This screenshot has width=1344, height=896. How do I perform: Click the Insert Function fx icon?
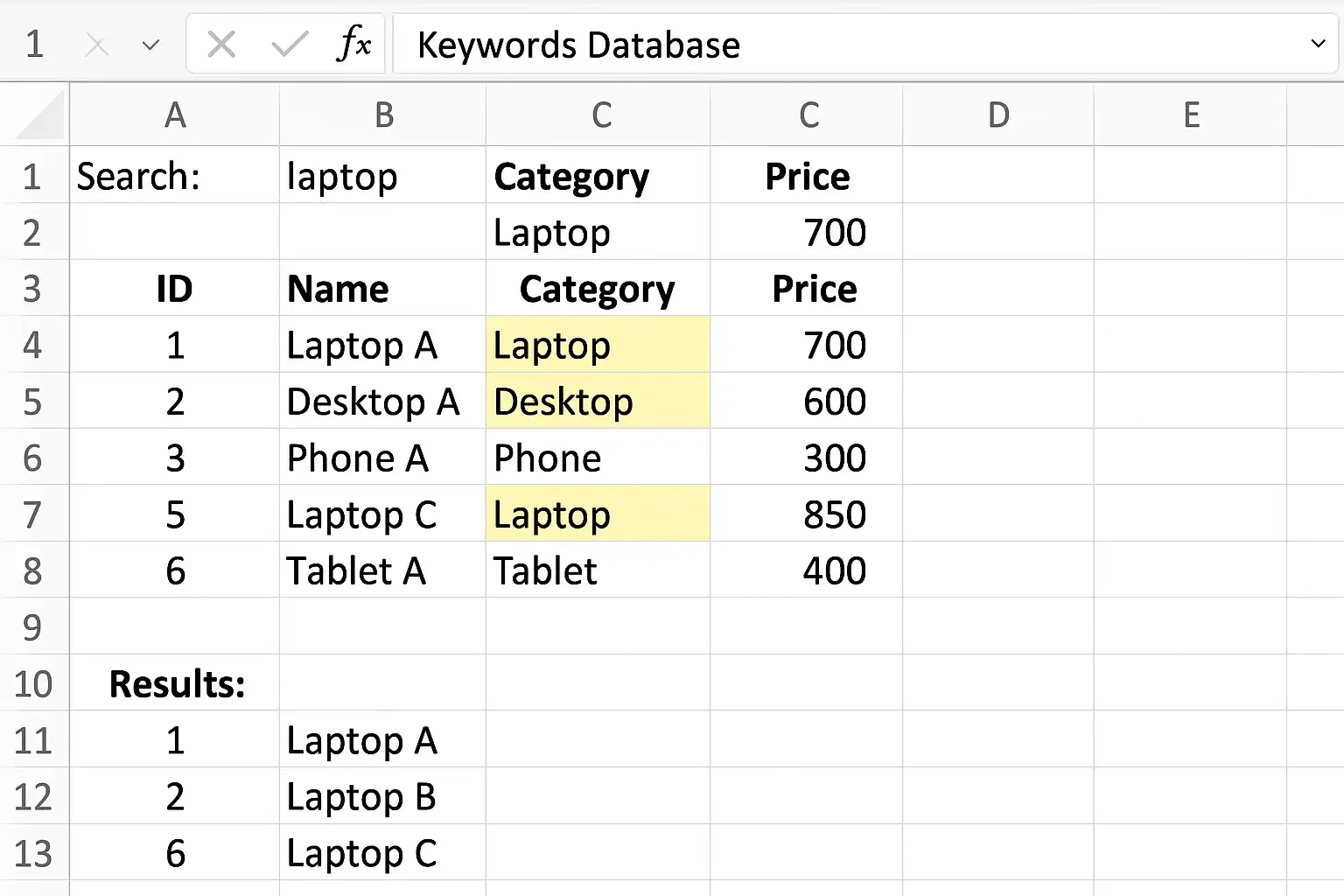[353, 44]
